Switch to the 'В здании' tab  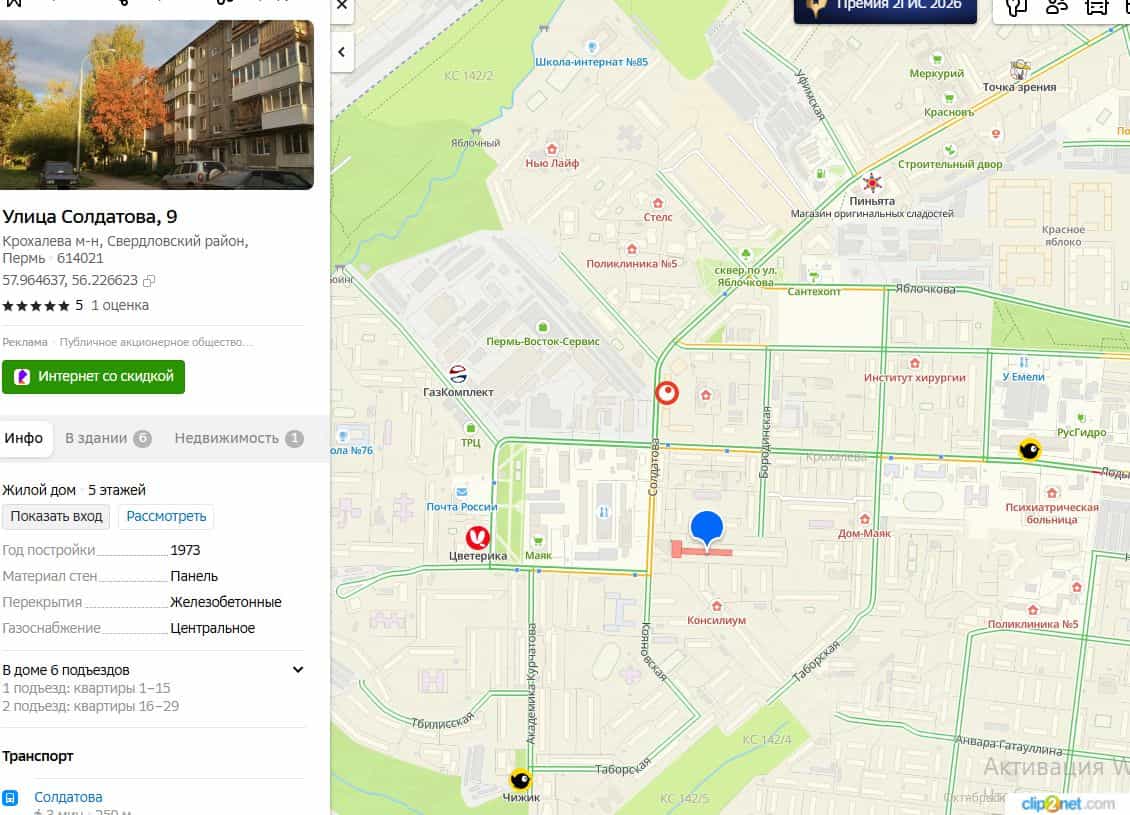point(108,438)
